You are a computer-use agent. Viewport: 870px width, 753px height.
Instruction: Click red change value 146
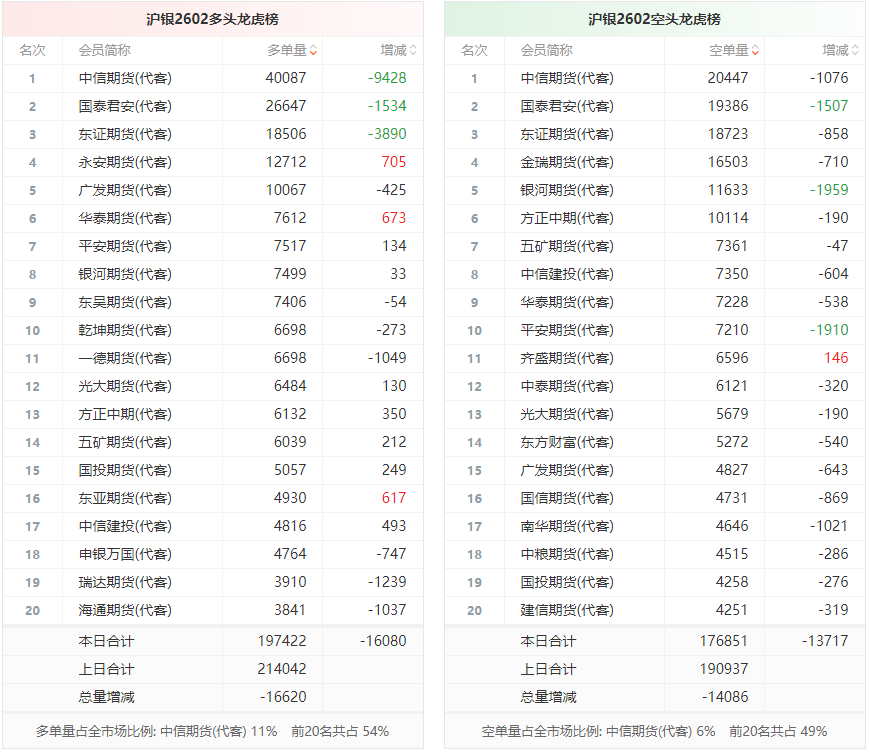pos(836,358)
